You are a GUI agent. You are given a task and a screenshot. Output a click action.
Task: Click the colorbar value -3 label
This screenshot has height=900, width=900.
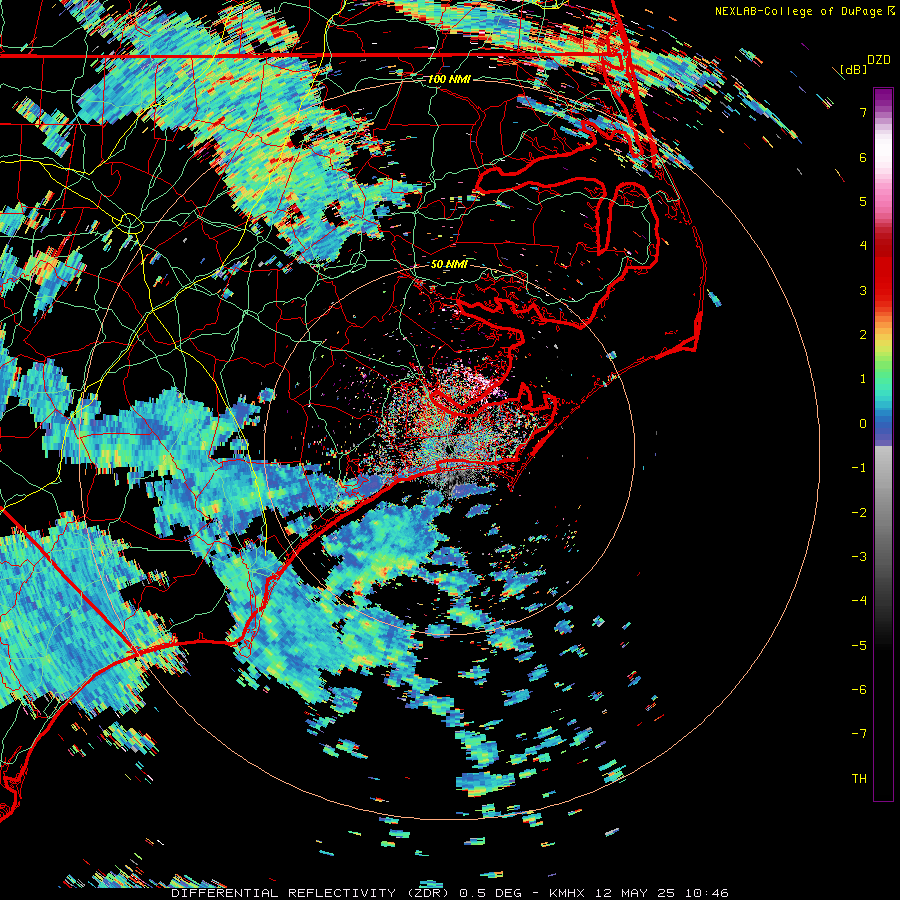point(859,556)
